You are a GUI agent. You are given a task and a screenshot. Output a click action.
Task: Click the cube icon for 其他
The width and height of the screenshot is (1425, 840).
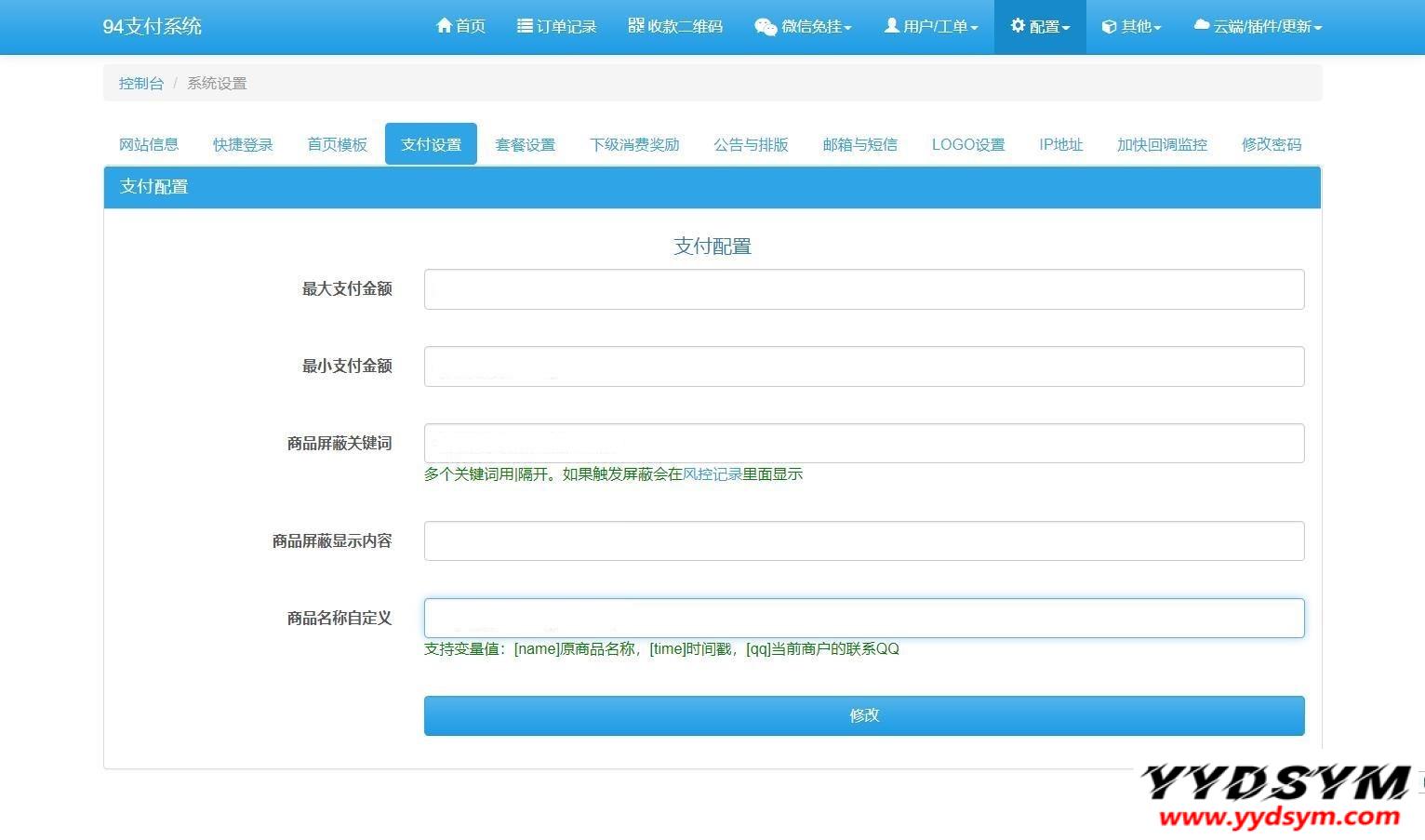(x=1109, y=27)
